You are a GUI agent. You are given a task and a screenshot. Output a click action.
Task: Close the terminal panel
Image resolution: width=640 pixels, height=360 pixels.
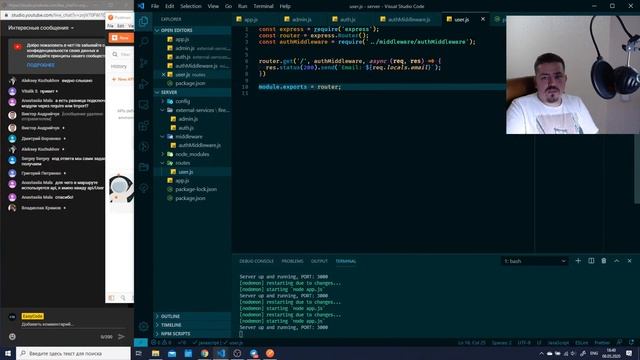pyautogui.click(x=629, y=261)
